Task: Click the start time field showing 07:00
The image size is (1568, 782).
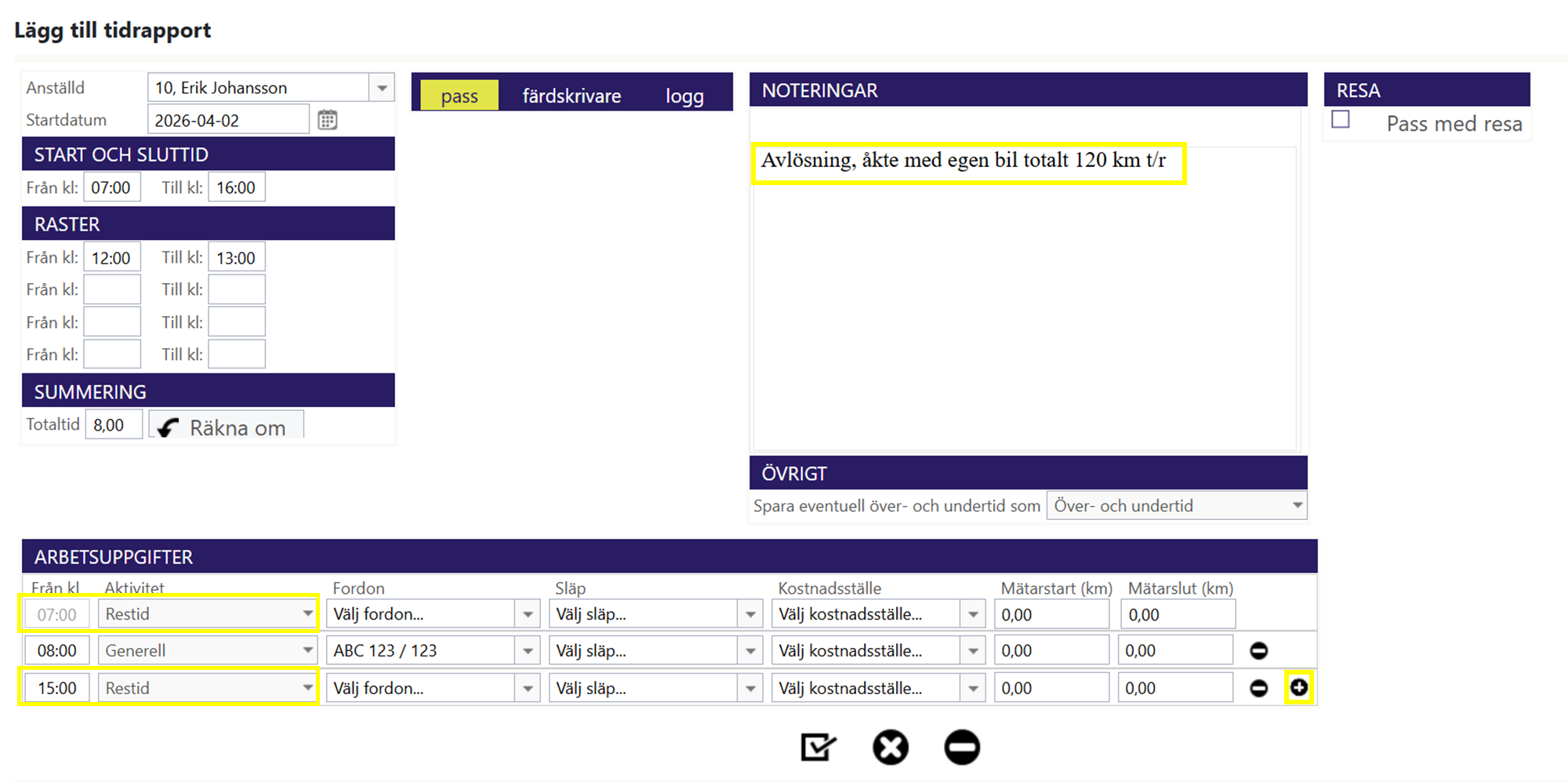Action: [x=111, y=188]
